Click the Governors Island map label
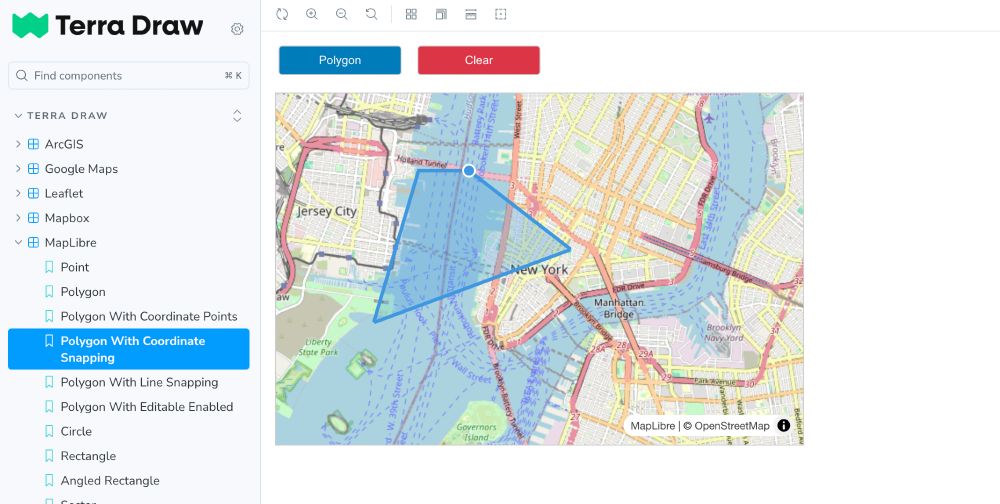This screenshot has height=504, width=1000. tap(476, 432)
